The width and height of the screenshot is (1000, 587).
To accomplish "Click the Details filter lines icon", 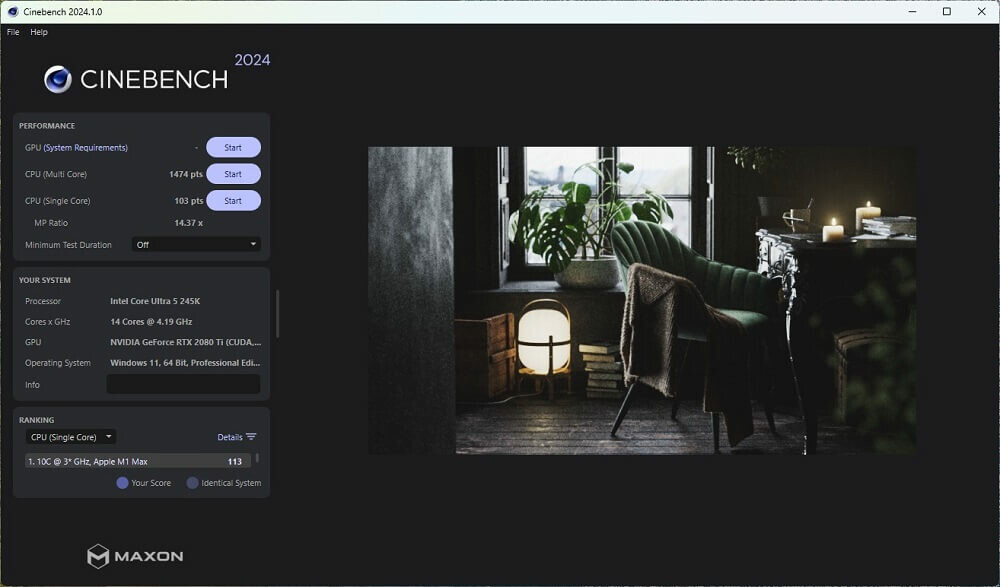I will [251, 437].
